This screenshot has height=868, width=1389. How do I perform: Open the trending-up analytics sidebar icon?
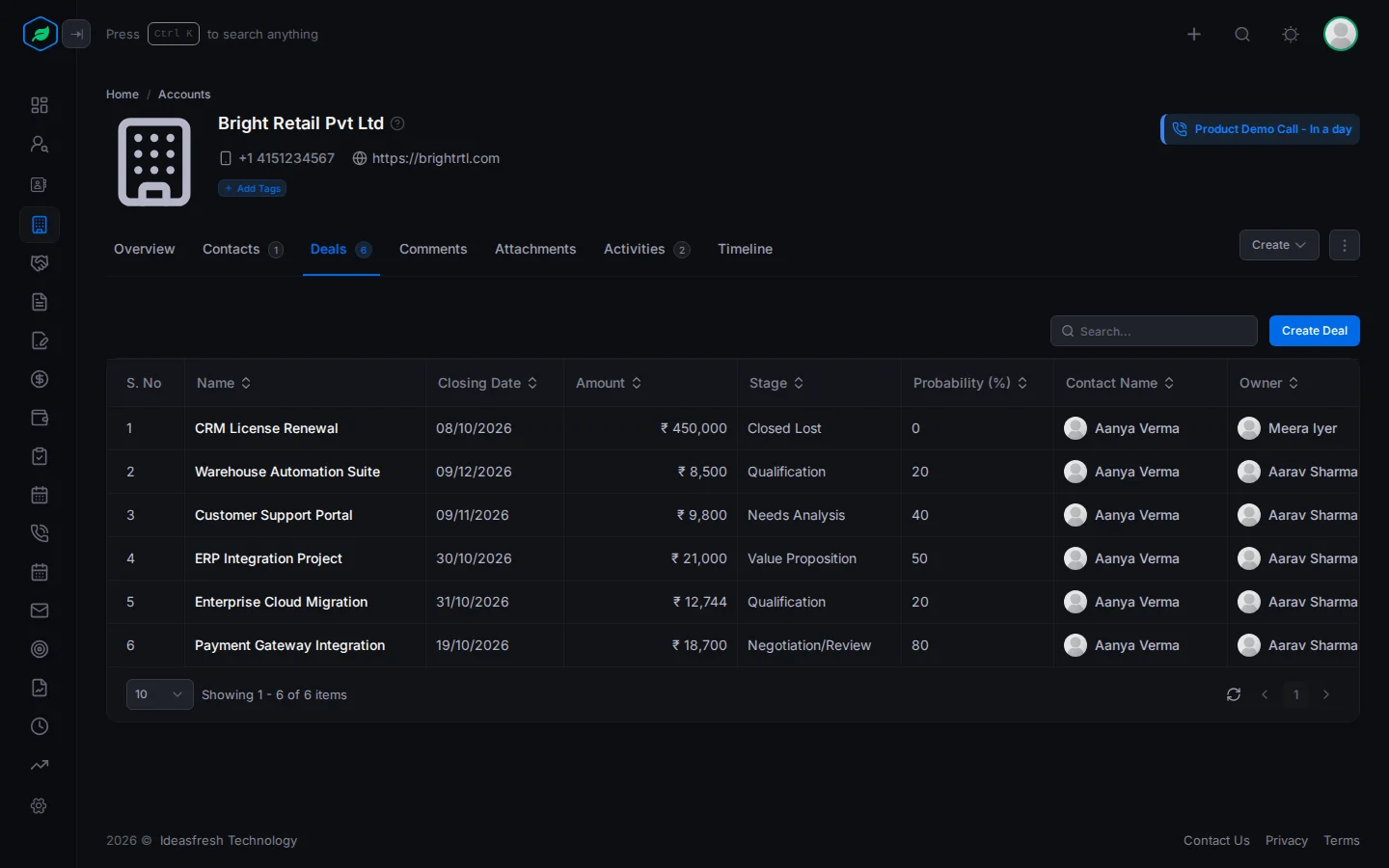[40, 765]
